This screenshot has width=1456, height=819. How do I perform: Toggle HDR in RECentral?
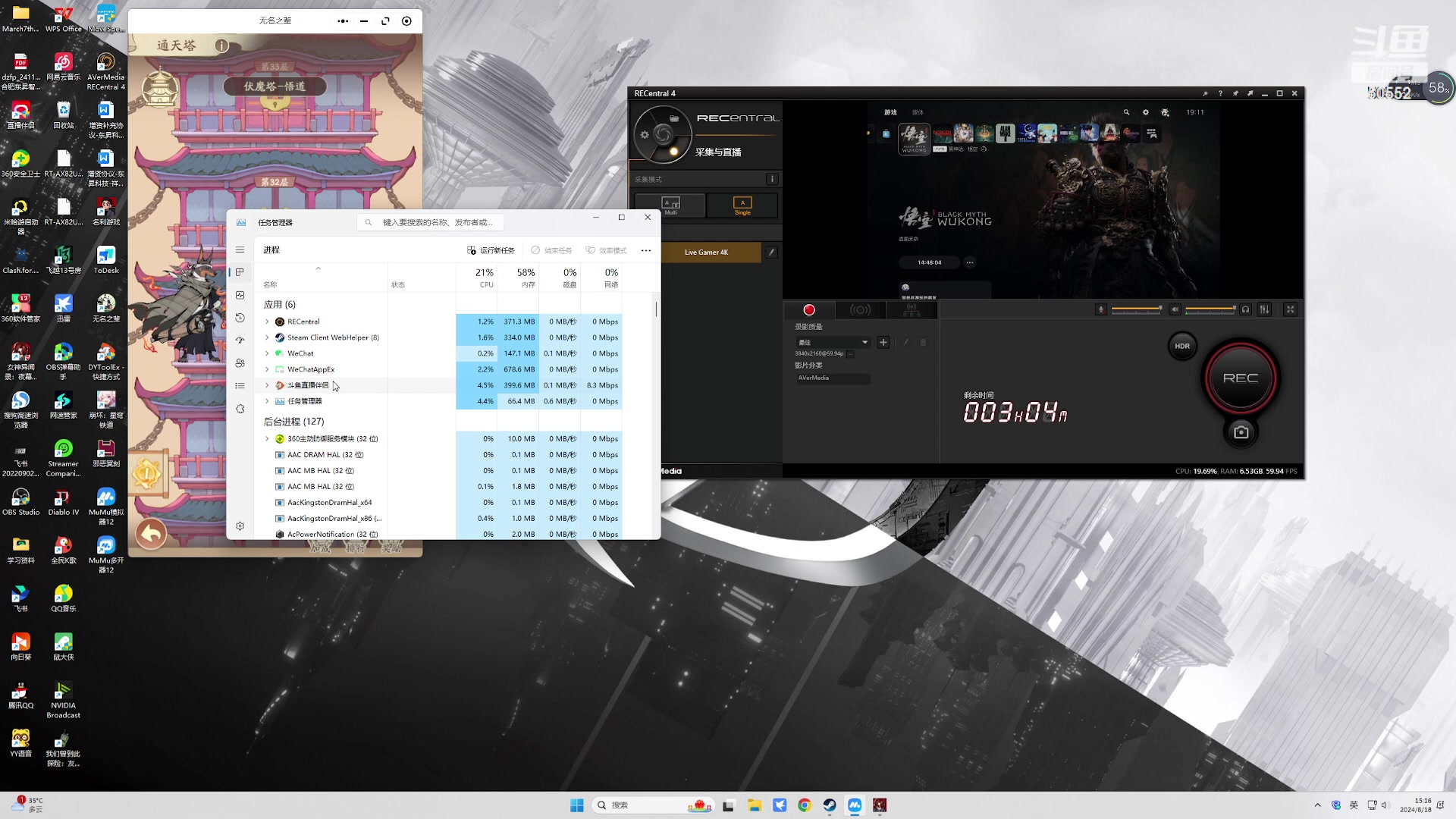(x=1182, y=346)
